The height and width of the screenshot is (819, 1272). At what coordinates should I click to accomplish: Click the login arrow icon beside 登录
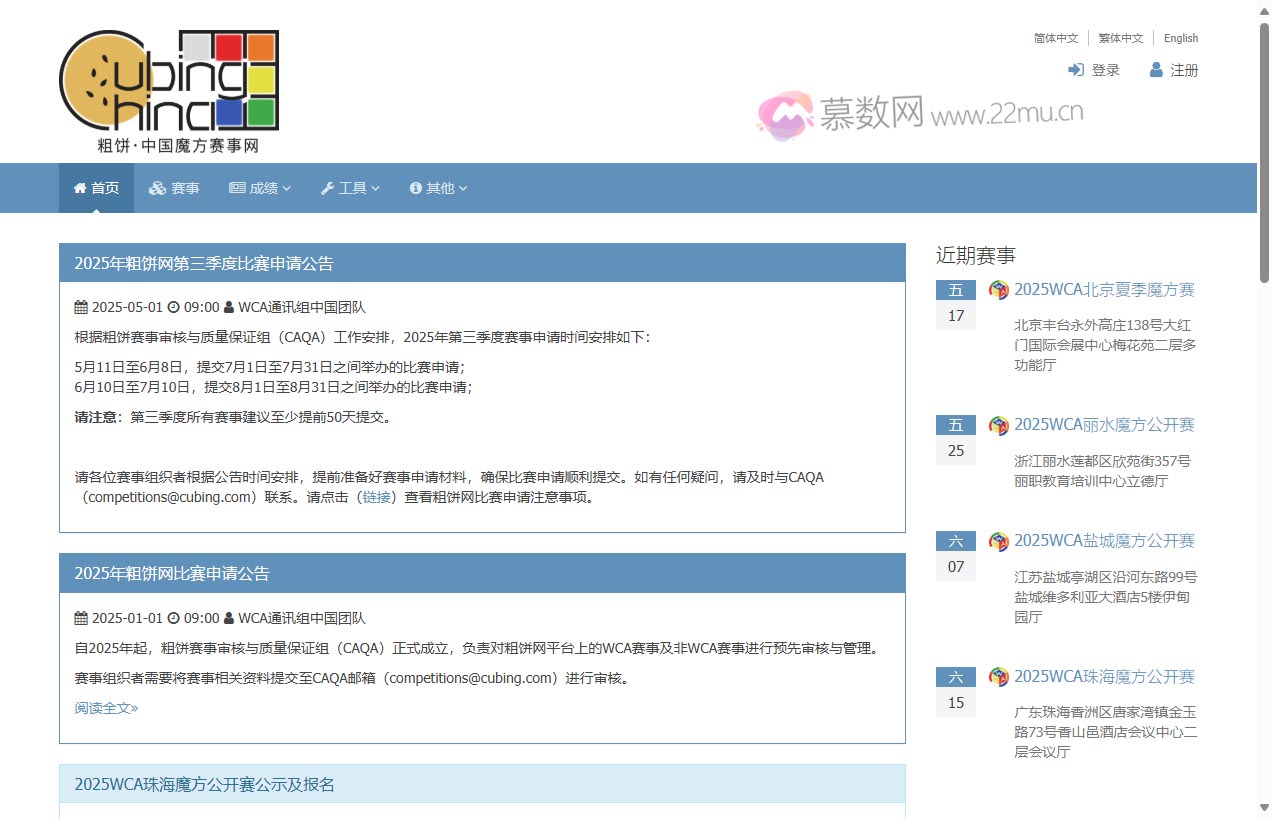[1075, 70]
